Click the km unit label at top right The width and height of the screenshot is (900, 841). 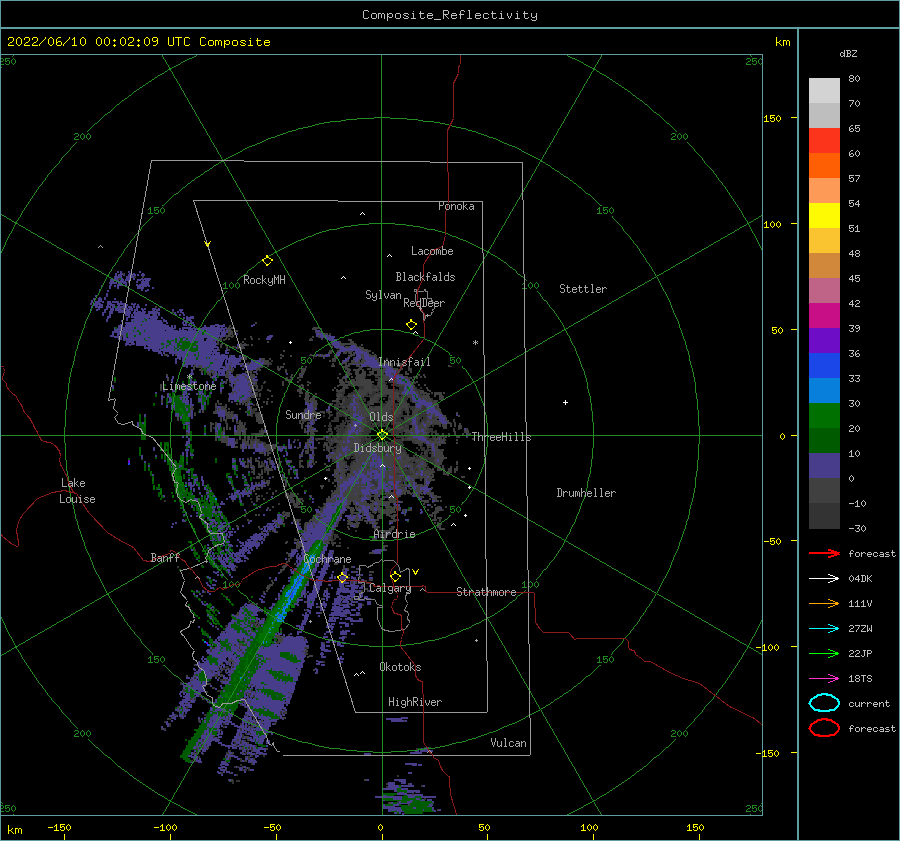(x=782, y=42)
